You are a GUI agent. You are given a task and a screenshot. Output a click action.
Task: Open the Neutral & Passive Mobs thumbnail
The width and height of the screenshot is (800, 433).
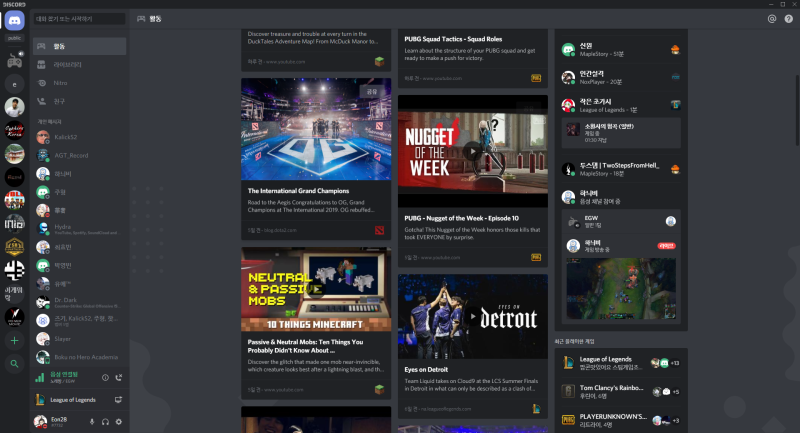pos(316,289)
